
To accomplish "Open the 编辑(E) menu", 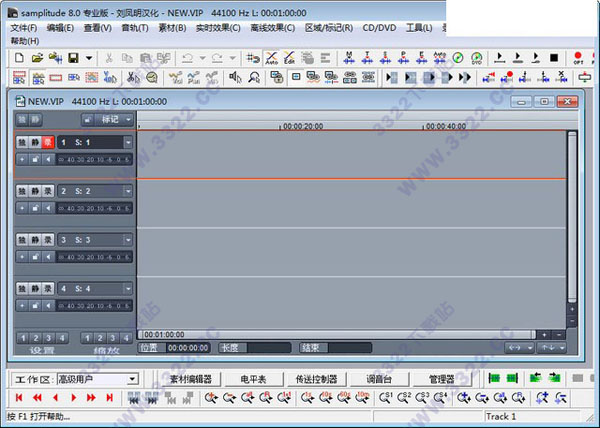I will (60, 28).
